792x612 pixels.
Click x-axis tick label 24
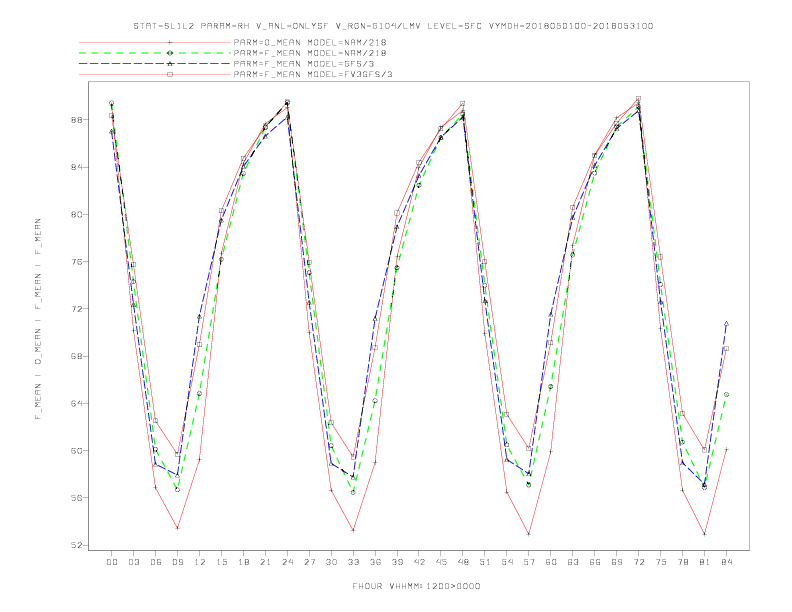click(287, 562)
